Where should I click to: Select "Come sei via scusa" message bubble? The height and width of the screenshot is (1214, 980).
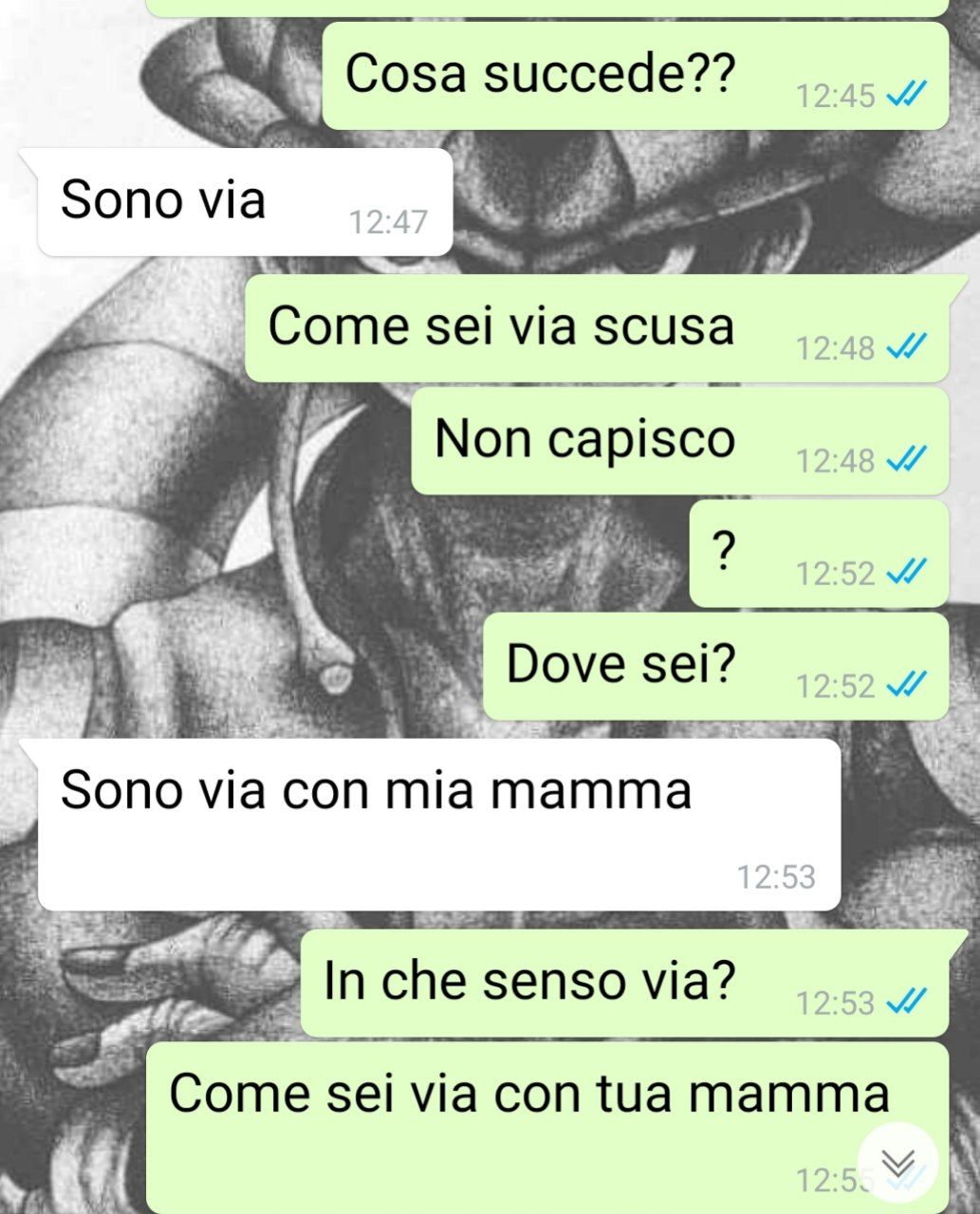pyautogui.click(x=598, y=328)
